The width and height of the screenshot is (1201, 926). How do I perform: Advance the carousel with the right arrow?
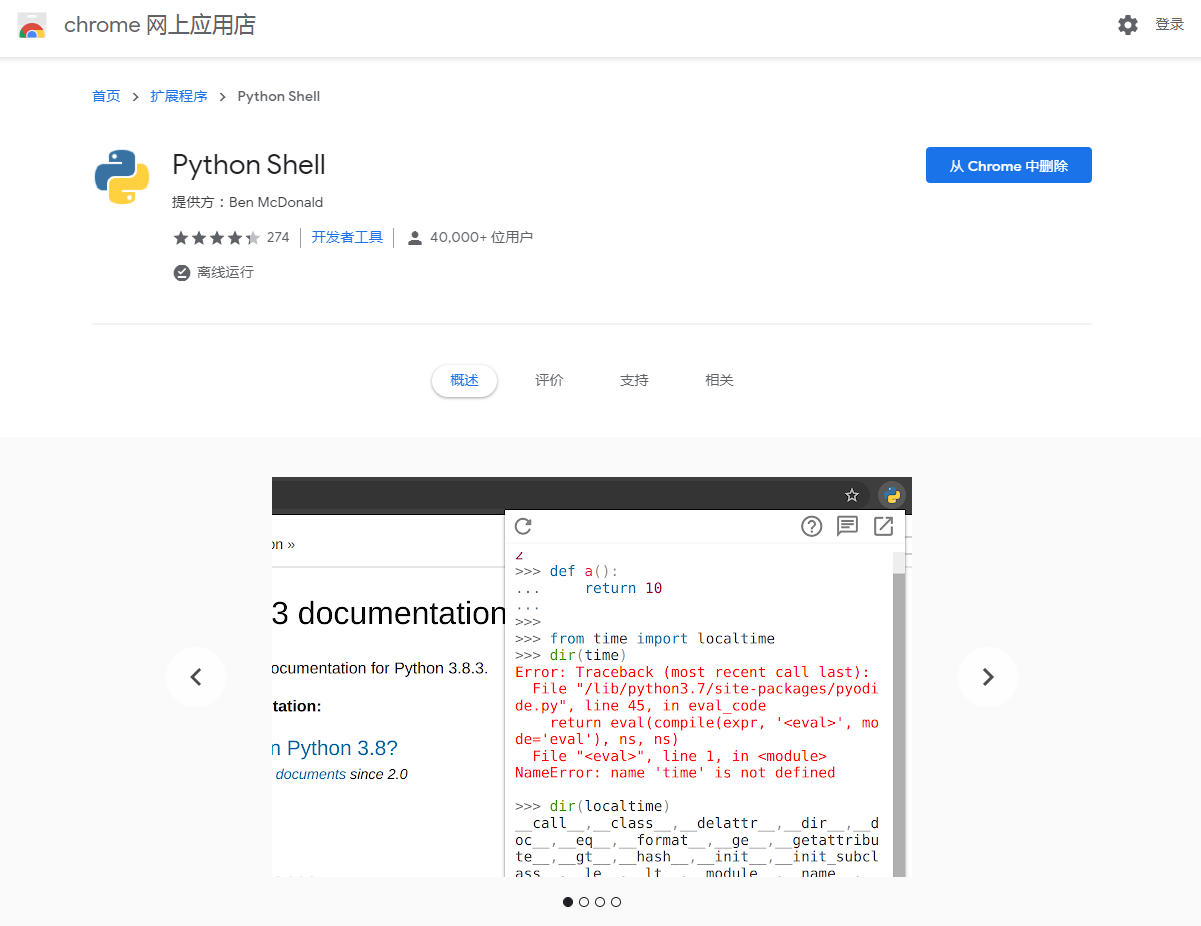click(x=988, y=677)
